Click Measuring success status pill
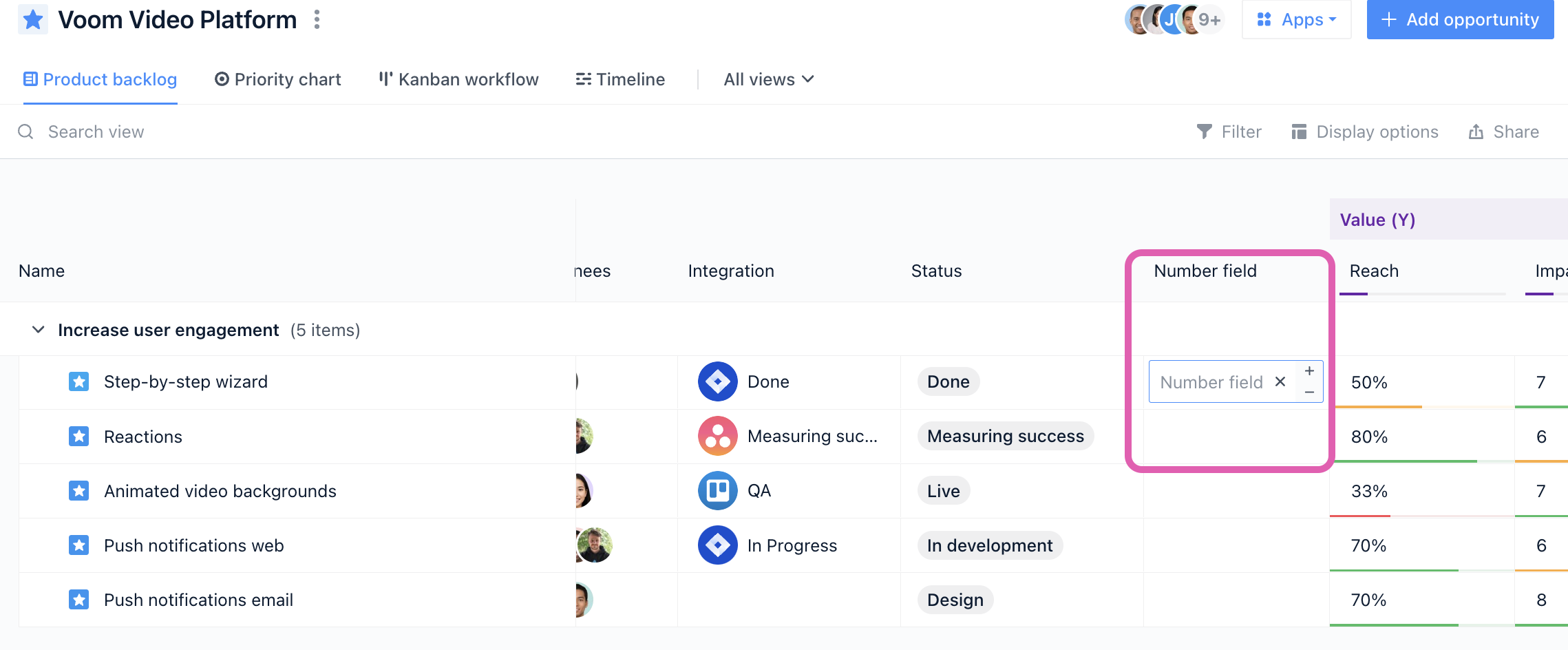Screen dimensions: 1568x650 tap(1006, 436)
